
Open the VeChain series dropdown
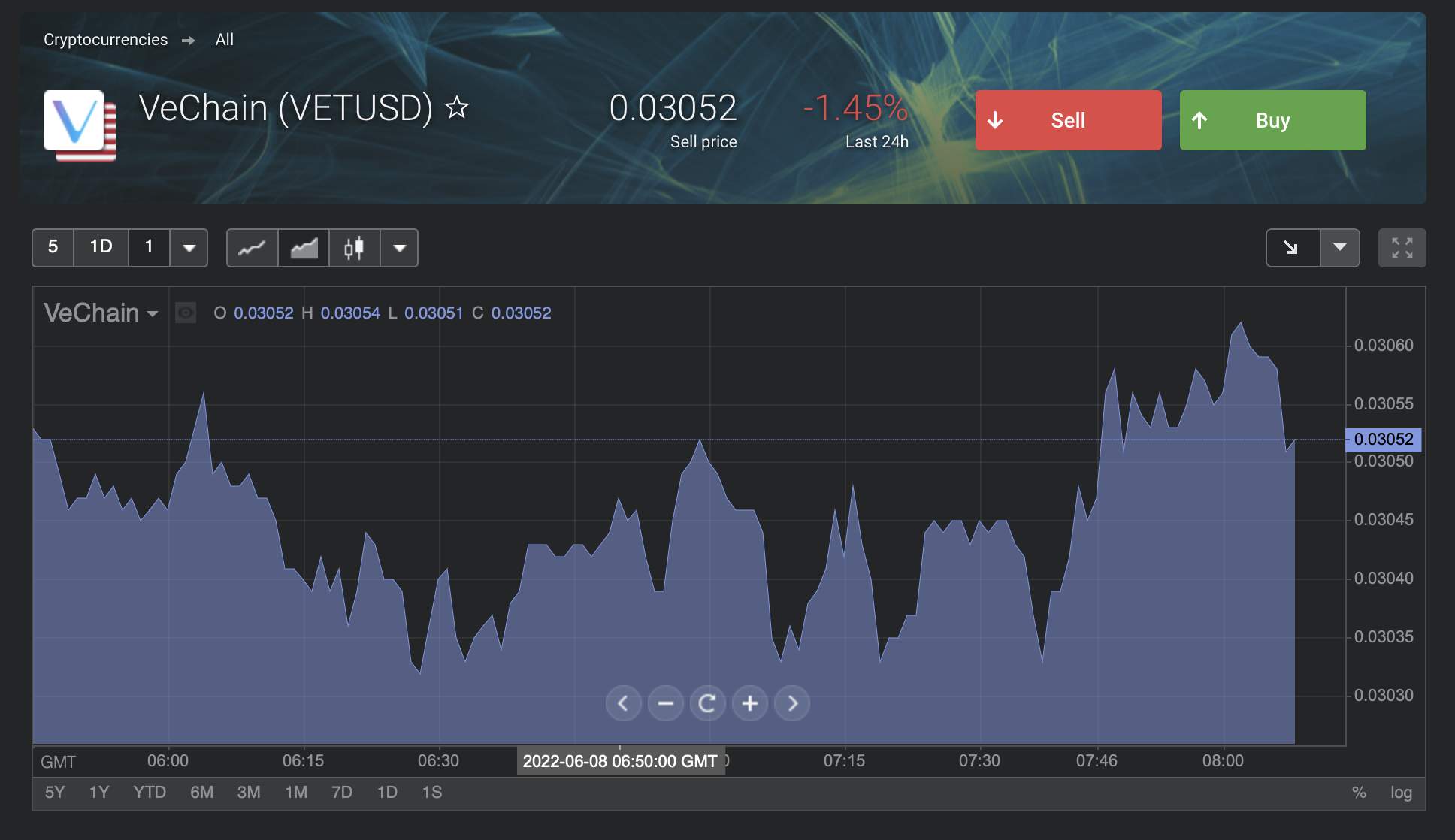pyautogui.click(x=101, y=313)
